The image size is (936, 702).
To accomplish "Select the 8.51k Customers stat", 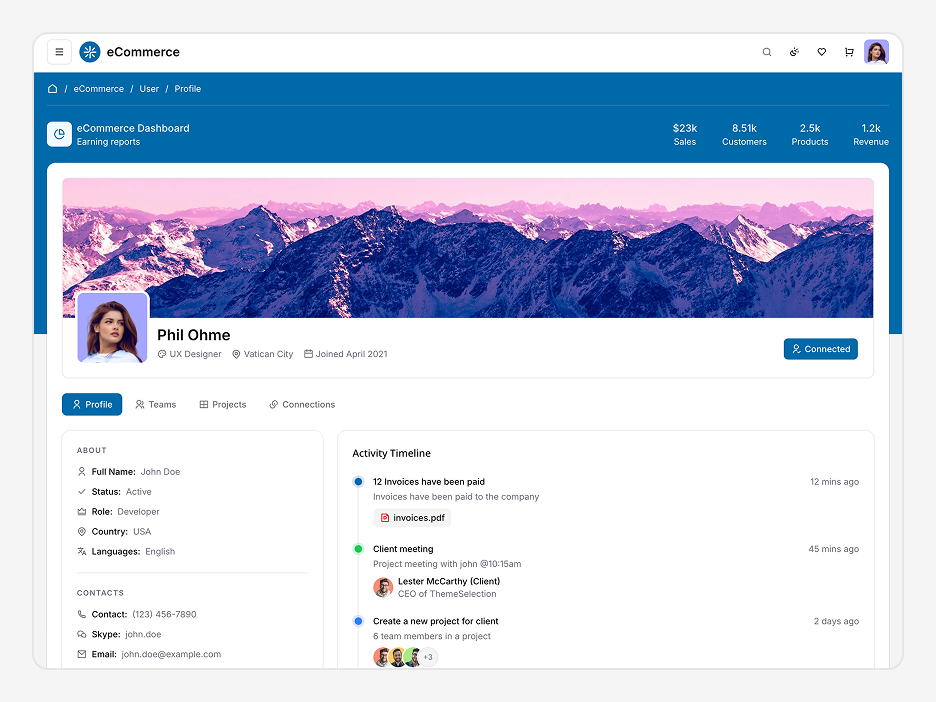I will (744, 134).
